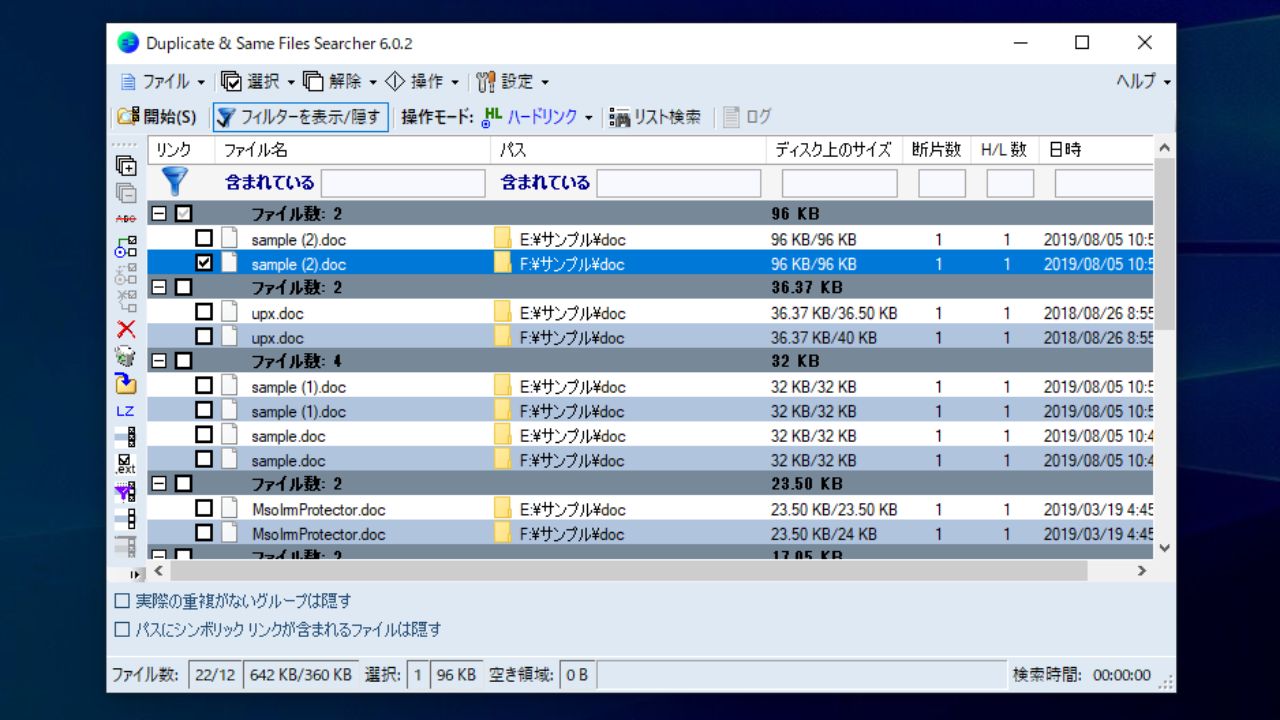This screenshot has width=1280, height=720.
Task: Click the red X delete sidebar icon
Action: click(x=126, y=329)
